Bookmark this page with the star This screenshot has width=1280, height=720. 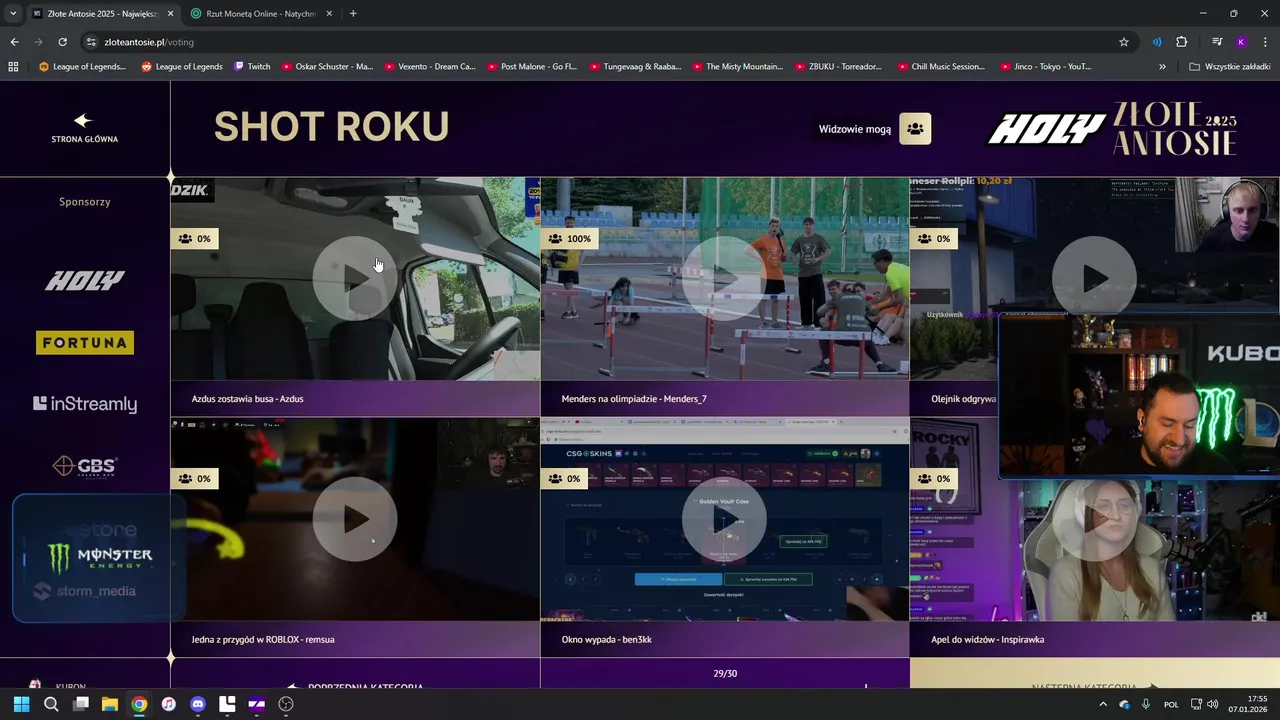click(x=1124, y=42)
